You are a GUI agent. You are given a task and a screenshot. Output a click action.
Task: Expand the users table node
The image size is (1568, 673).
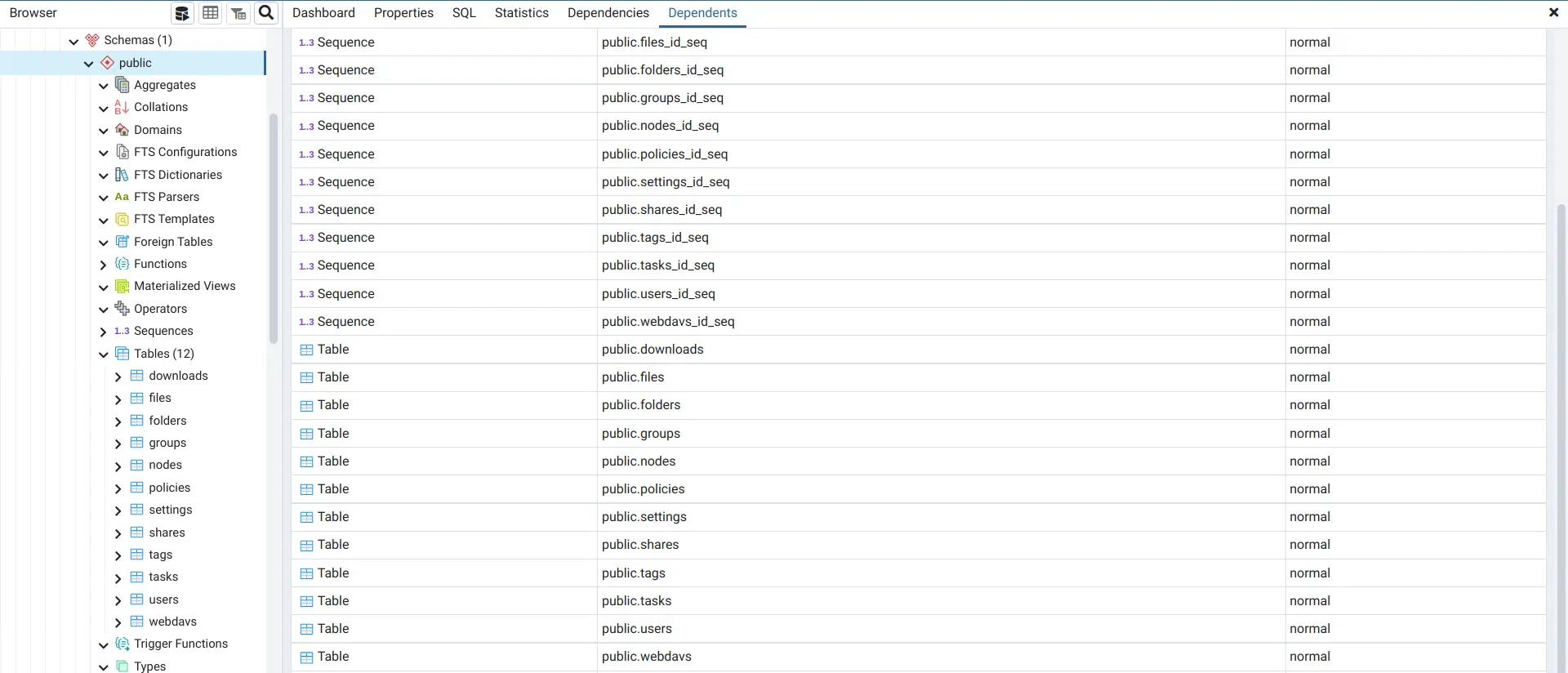coord(118,600)
